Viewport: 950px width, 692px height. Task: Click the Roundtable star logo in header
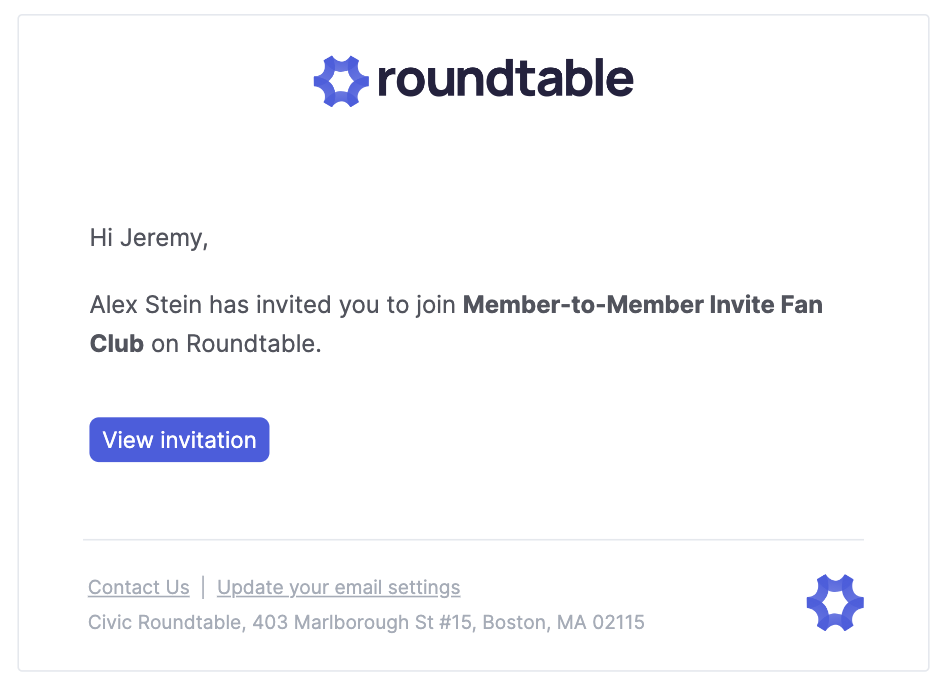(341, 81)
